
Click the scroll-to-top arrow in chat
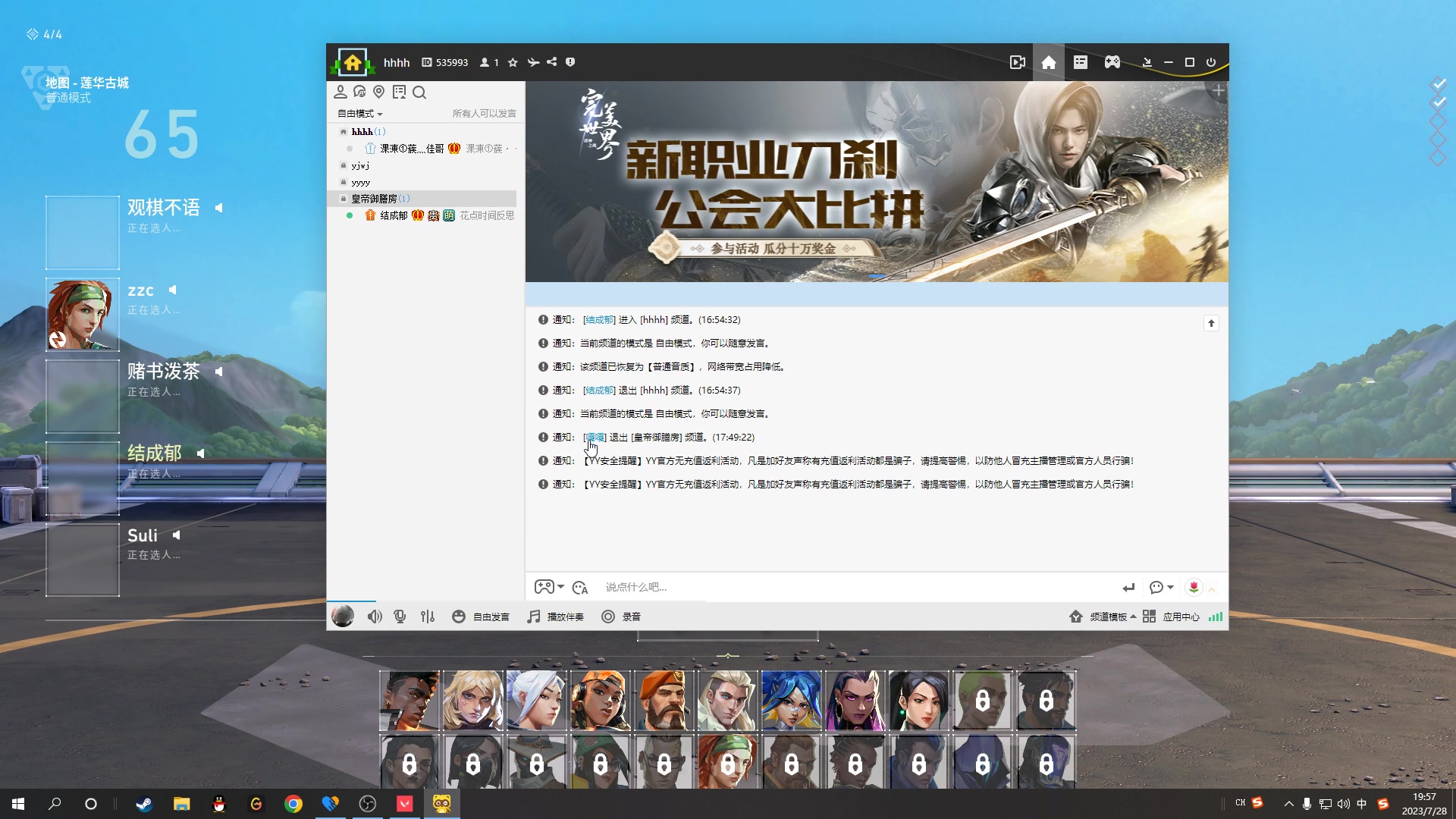click(x=1211, y=323)
